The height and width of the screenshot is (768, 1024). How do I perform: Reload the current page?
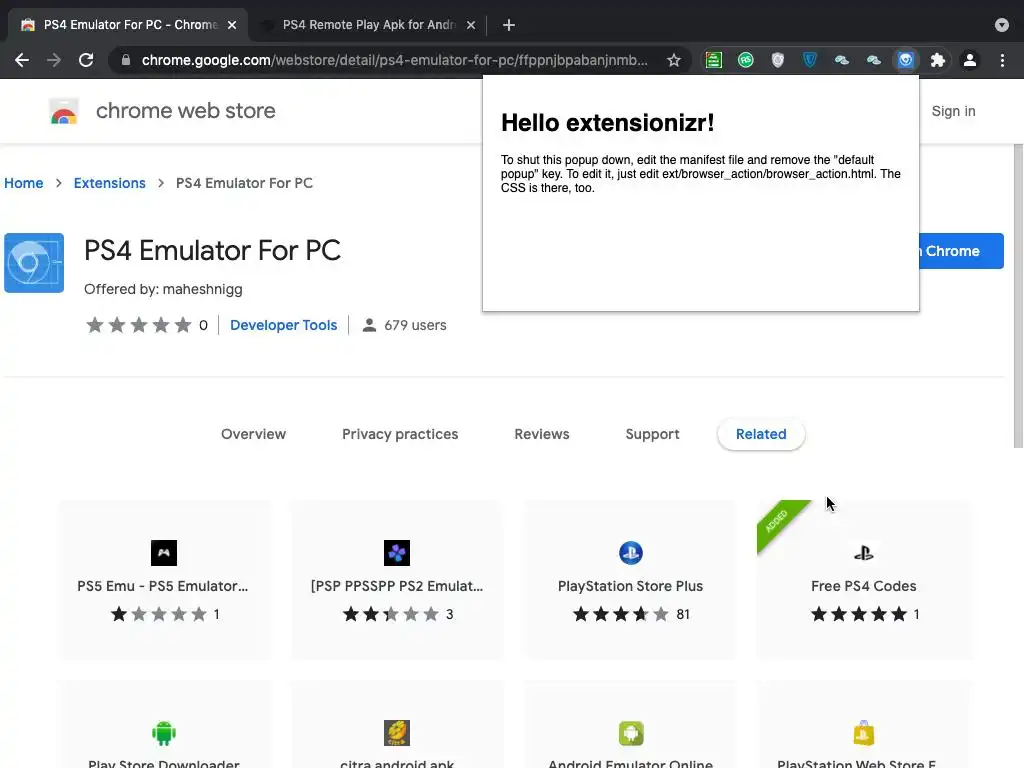86,60
